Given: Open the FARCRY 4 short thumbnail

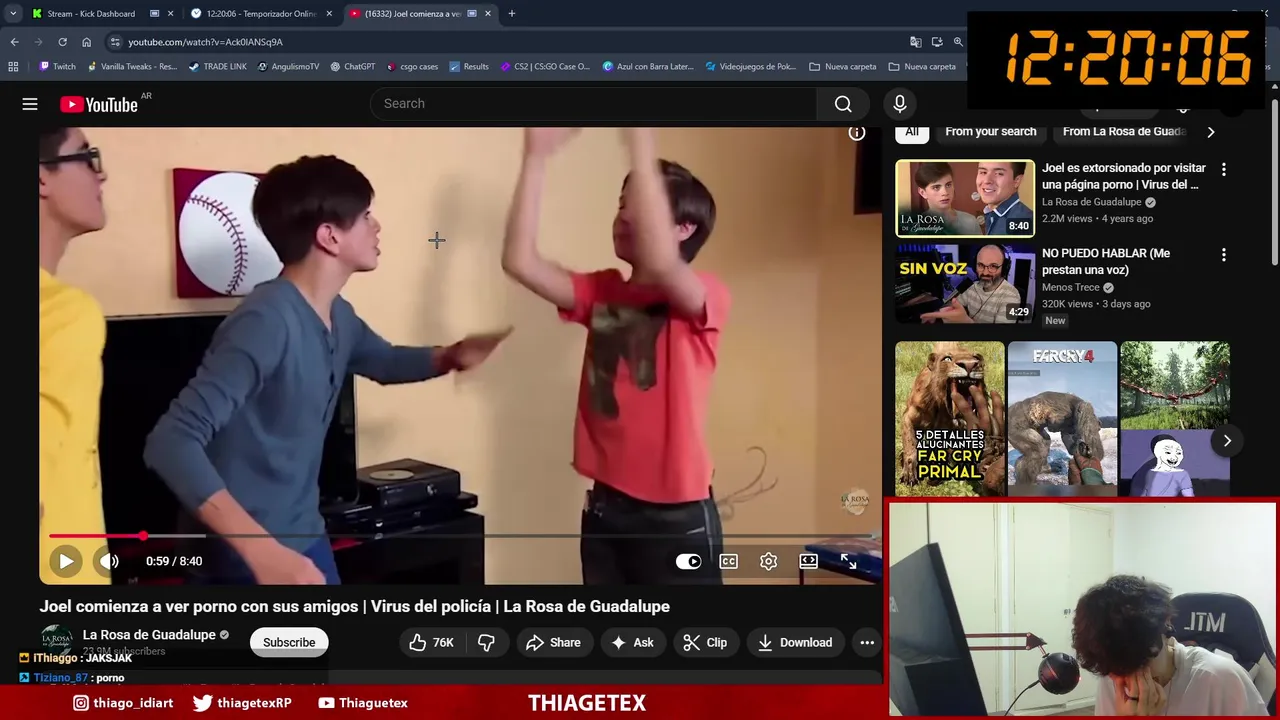Looking at the screenshot, I should click(1062, 418).
